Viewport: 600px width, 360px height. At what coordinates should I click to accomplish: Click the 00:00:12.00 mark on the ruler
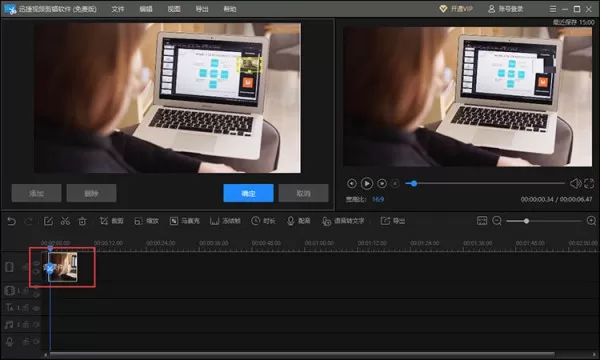point(108,243)
